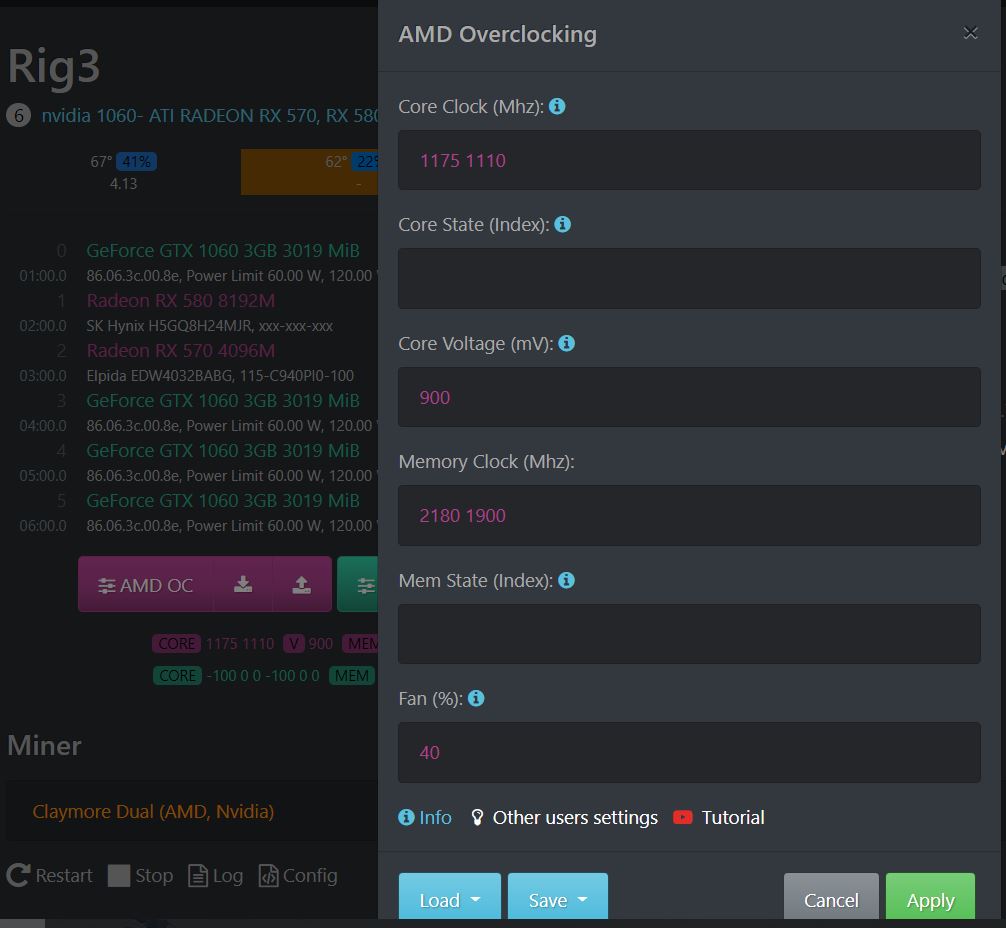Open the Load dropdown menu

[x=450, y=900]
